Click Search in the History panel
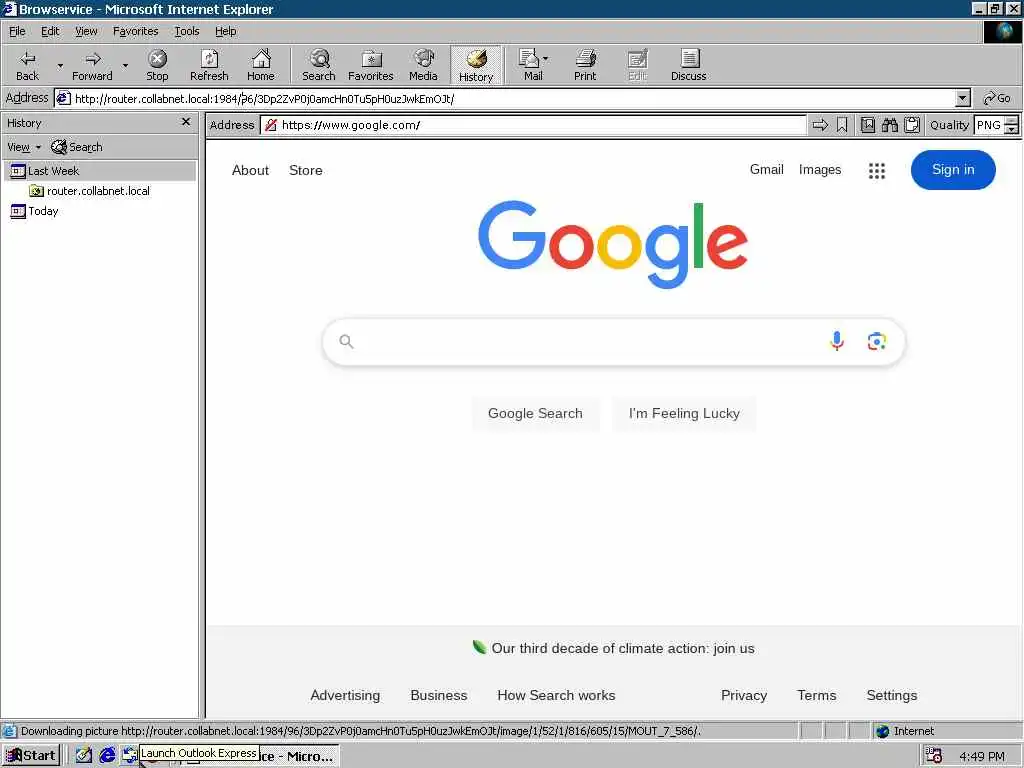 pos(76,148)
